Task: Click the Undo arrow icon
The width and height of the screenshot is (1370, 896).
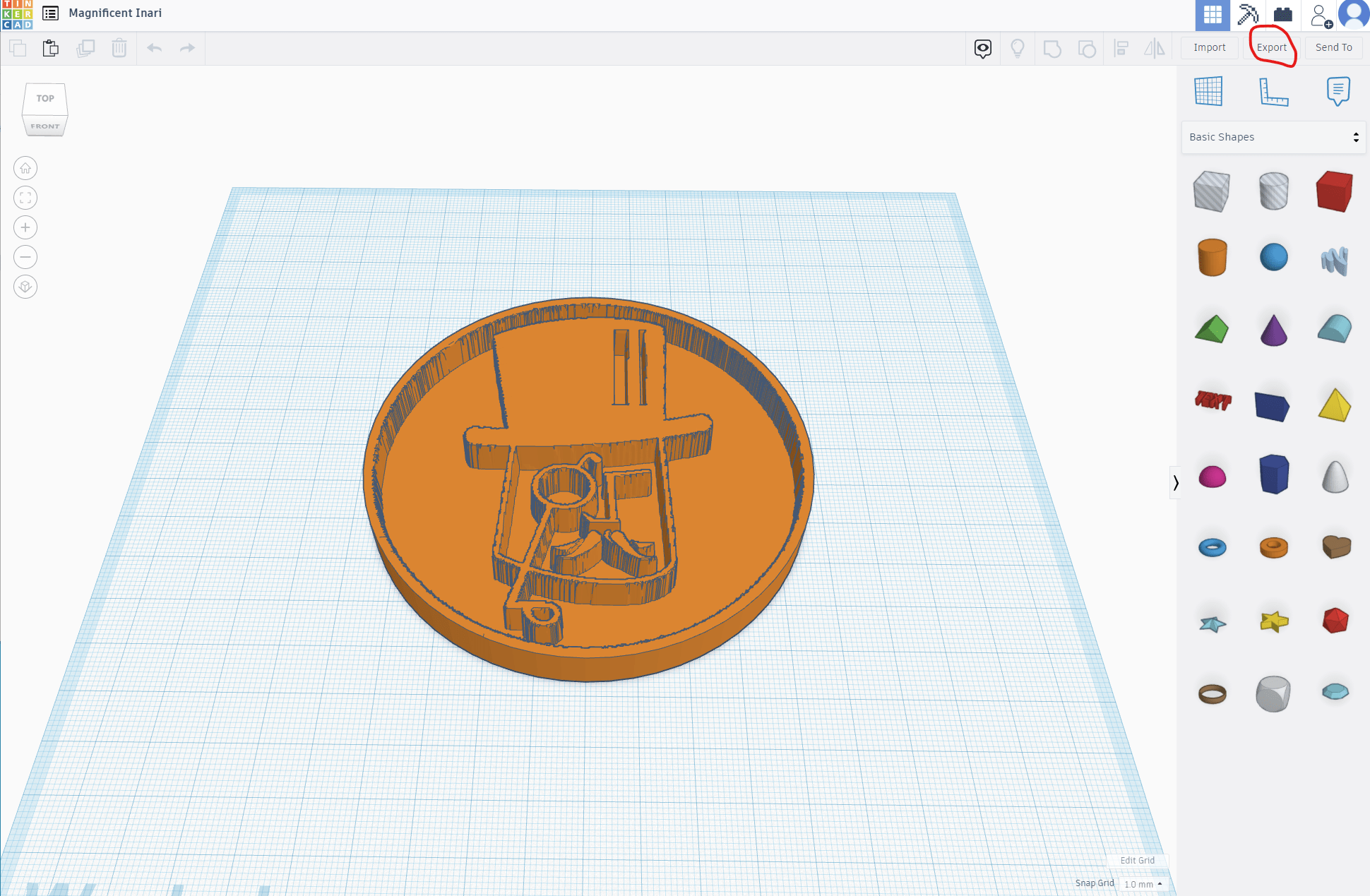Action: tap(155, 48)
